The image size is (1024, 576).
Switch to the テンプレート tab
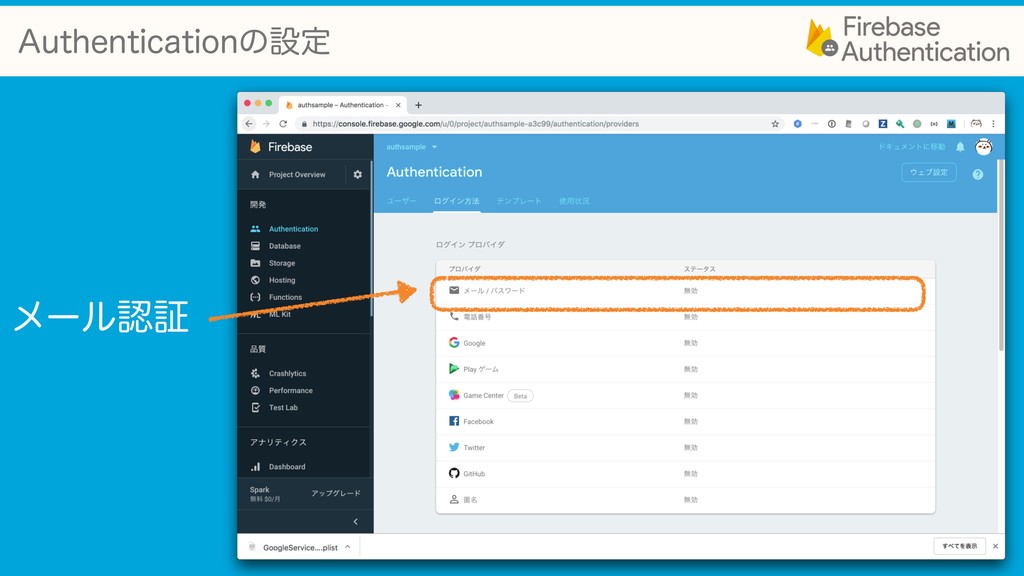pos(519,201)
